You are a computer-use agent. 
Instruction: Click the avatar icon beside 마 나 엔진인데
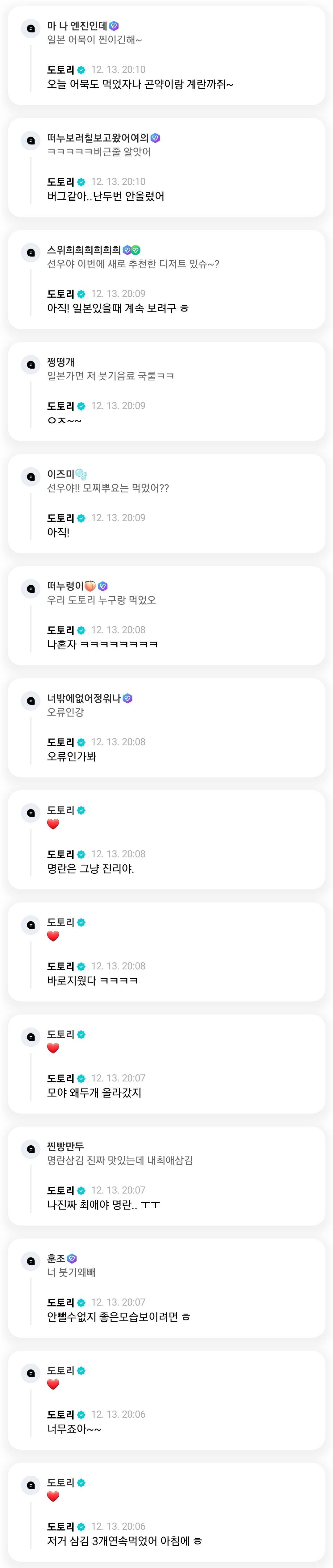tap(31, 29)
